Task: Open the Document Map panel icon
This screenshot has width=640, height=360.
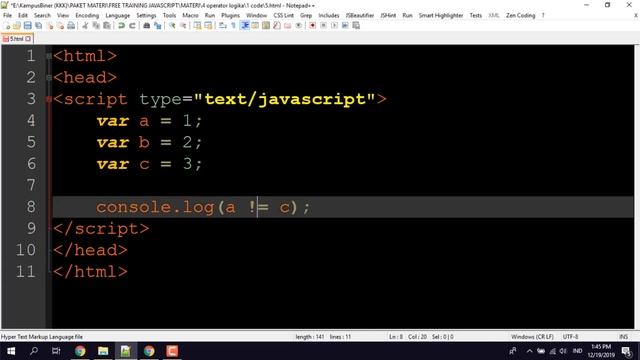Action: pos(266,25)
